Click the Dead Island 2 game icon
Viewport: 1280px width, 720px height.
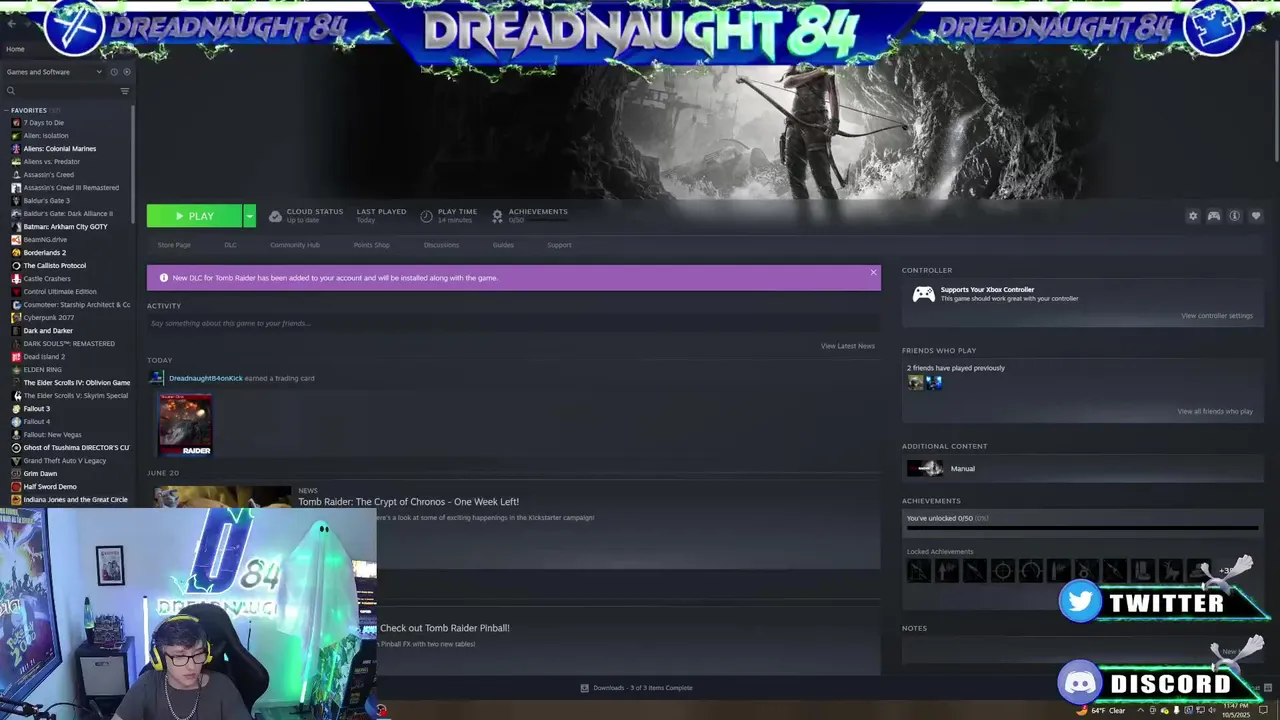point(16,357)
